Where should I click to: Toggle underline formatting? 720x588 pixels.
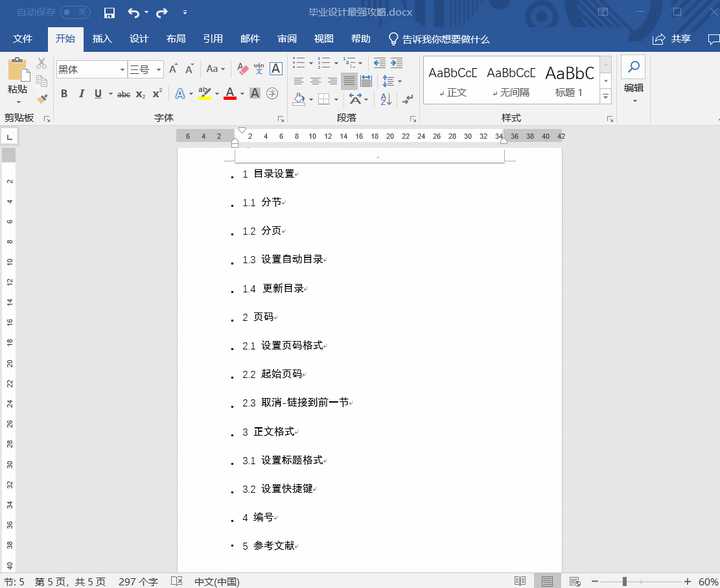pos(98,94)
